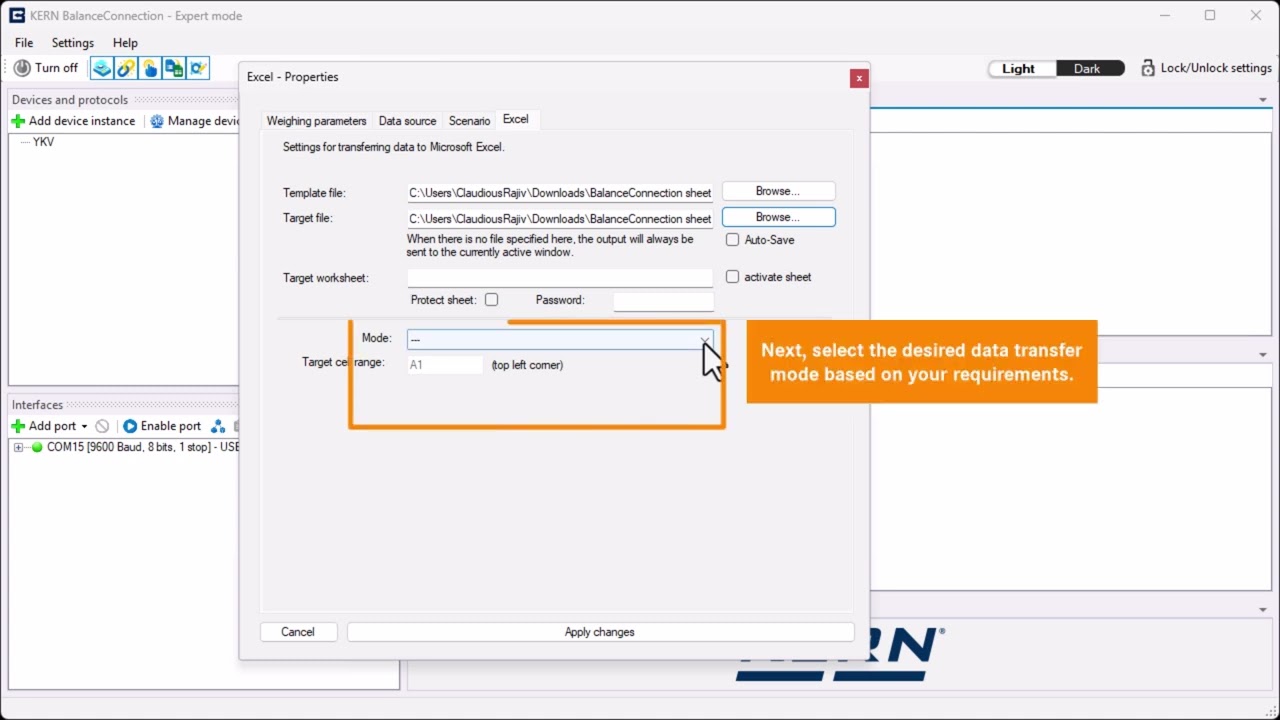Image resolution: width=1280 pixels, height=720 pixels.
Task: Click the green status dot beside COM15
Action: 37,447
